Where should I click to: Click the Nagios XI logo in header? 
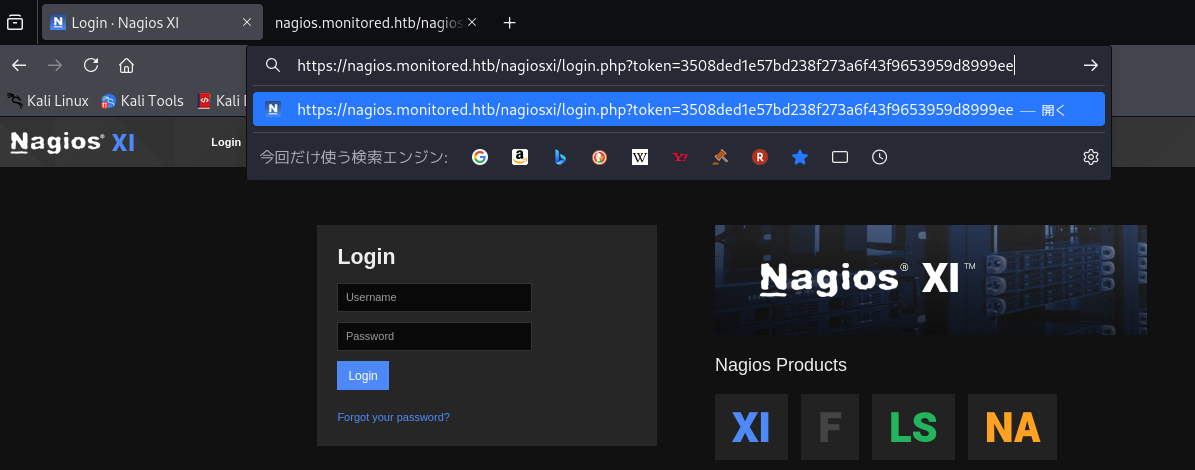coord(72,142)
